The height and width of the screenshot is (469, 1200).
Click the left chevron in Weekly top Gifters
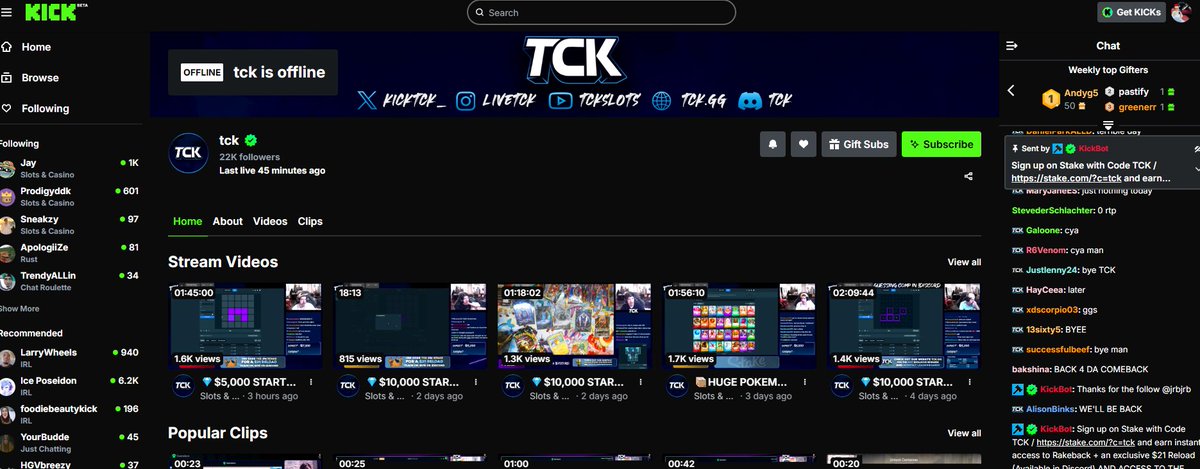click(1011, 91)
